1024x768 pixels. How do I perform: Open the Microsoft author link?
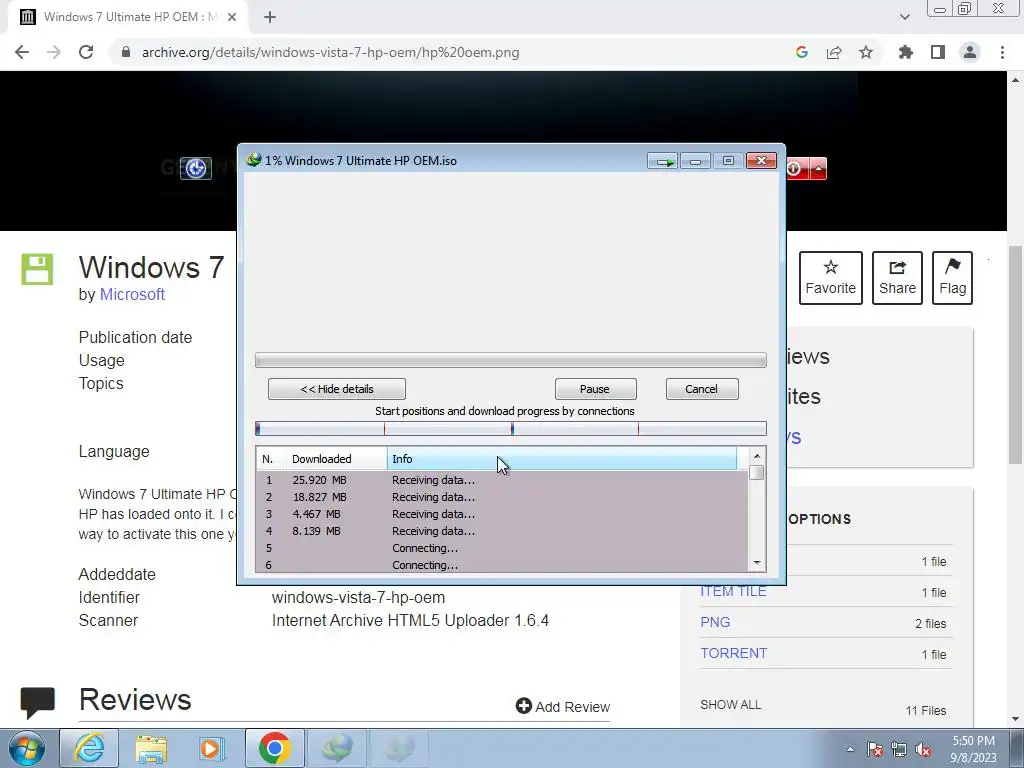132,295
